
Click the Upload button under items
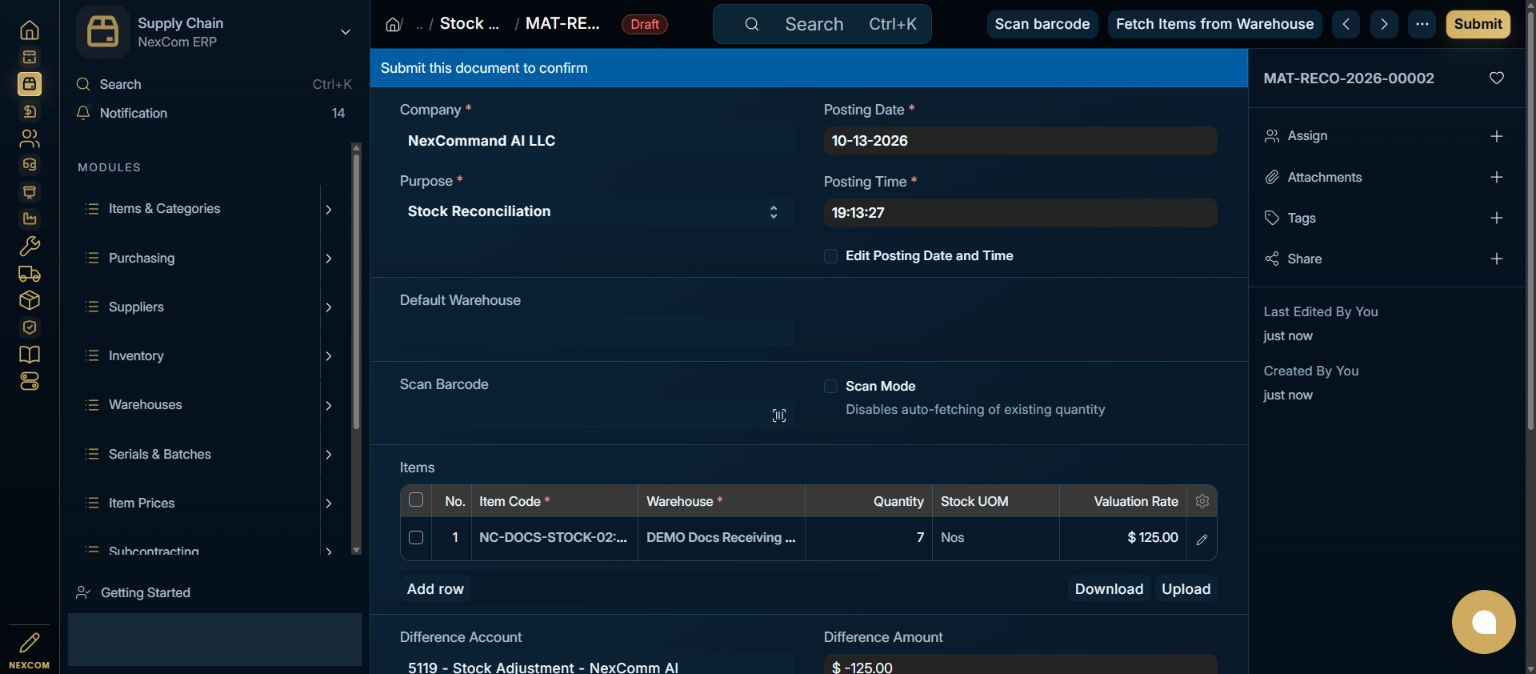[x=1186, y=589]
